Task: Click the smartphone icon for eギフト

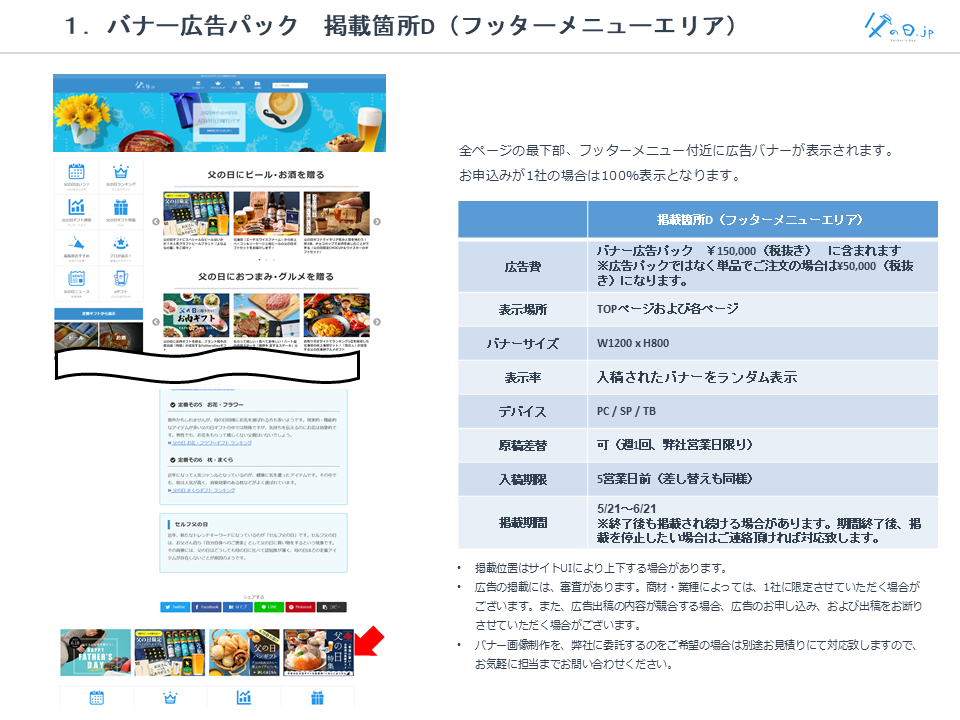Action: pyautogui.click(x=120, y=279)
